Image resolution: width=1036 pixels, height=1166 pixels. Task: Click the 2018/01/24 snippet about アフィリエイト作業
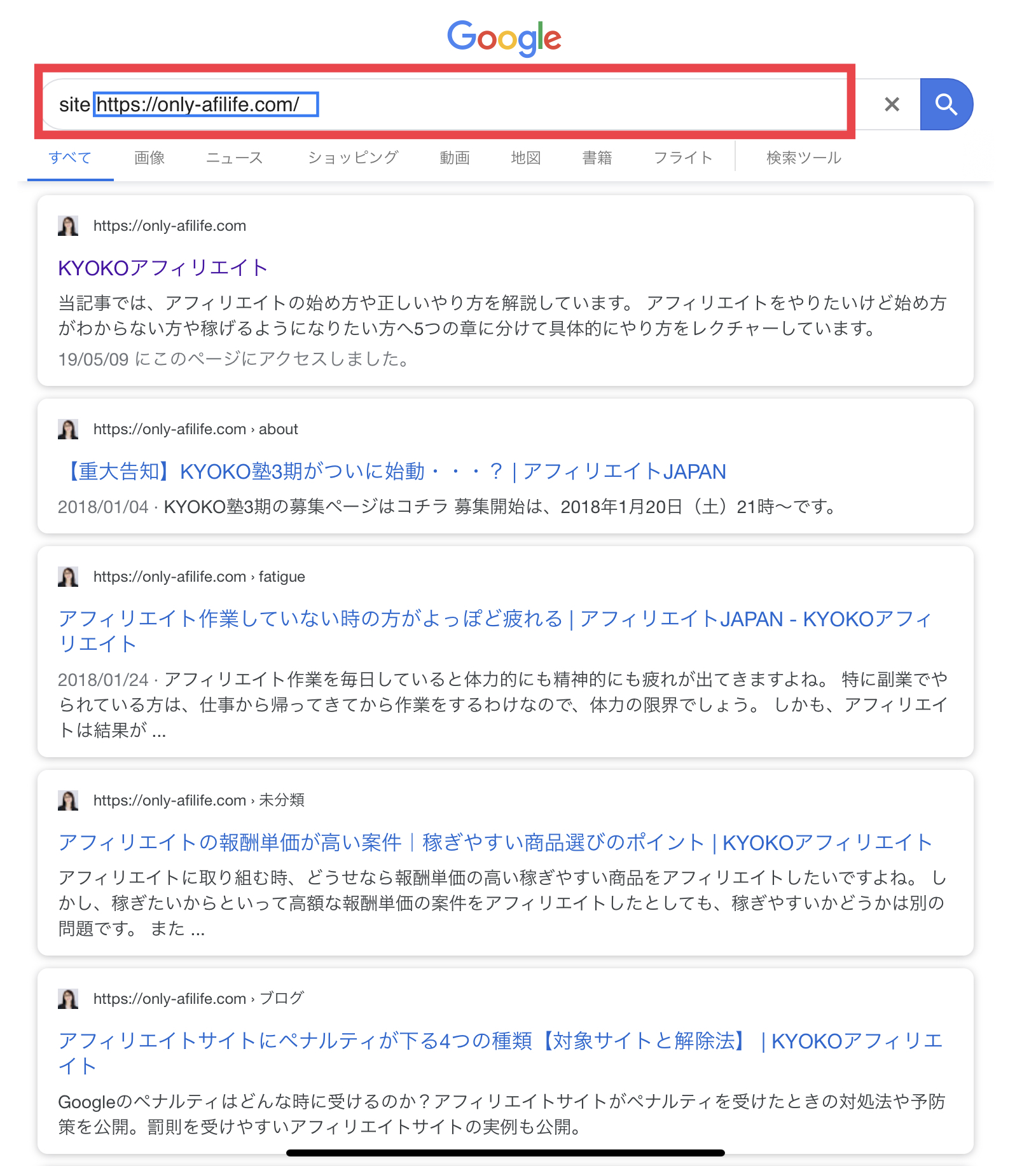pos(503,705)
